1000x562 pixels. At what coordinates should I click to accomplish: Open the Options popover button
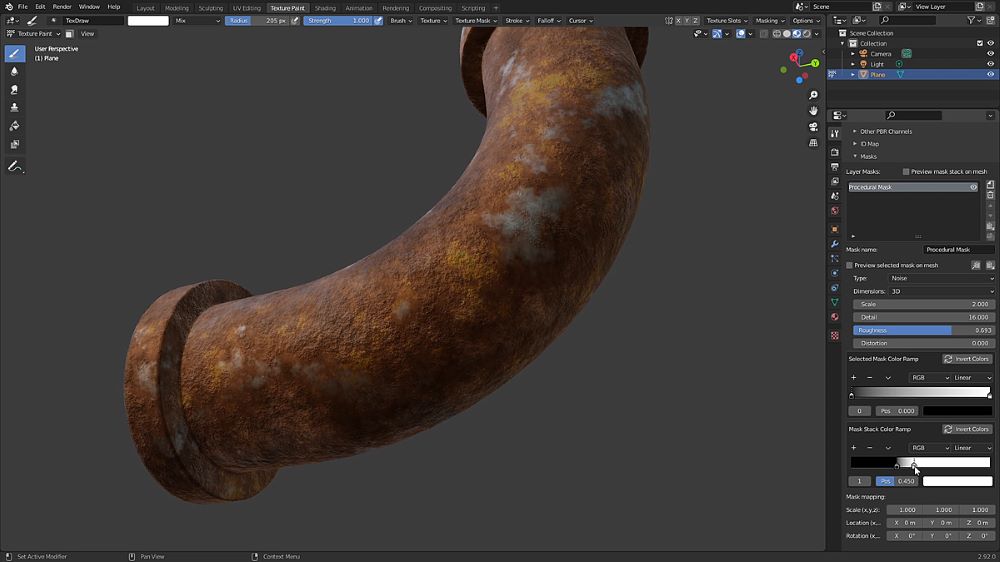806,20
